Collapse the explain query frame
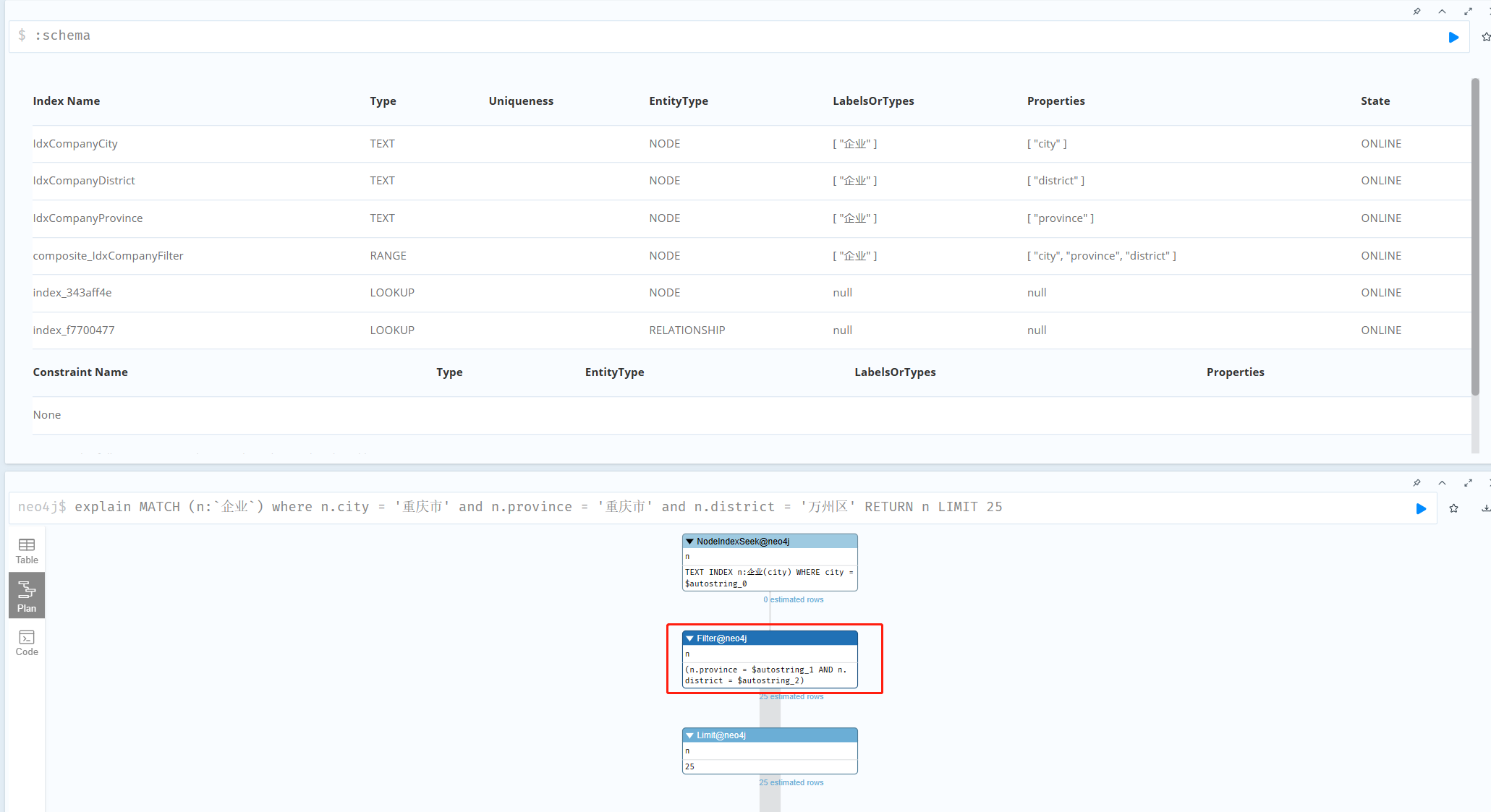Screen dimensions: 1491x812 pos(1442,483)
